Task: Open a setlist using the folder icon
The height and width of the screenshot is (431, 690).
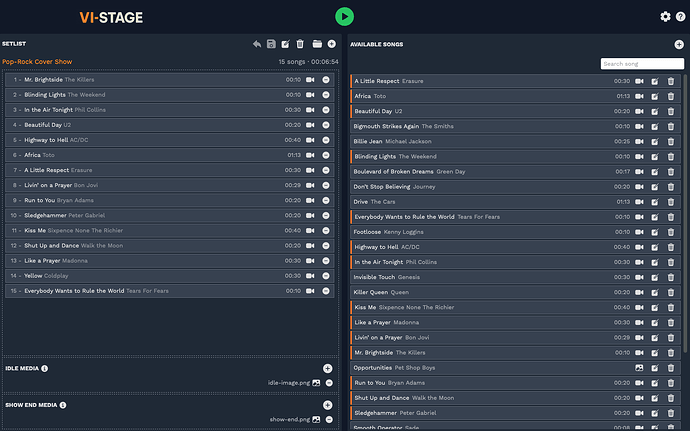Action: pos(317,44)
